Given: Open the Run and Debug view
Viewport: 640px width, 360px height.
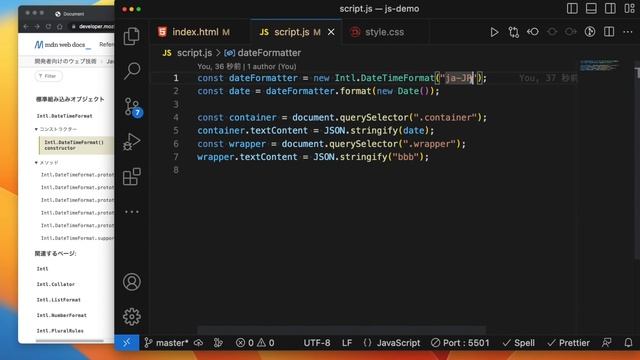Looking at the screenshot, I should tap(132, 142).
